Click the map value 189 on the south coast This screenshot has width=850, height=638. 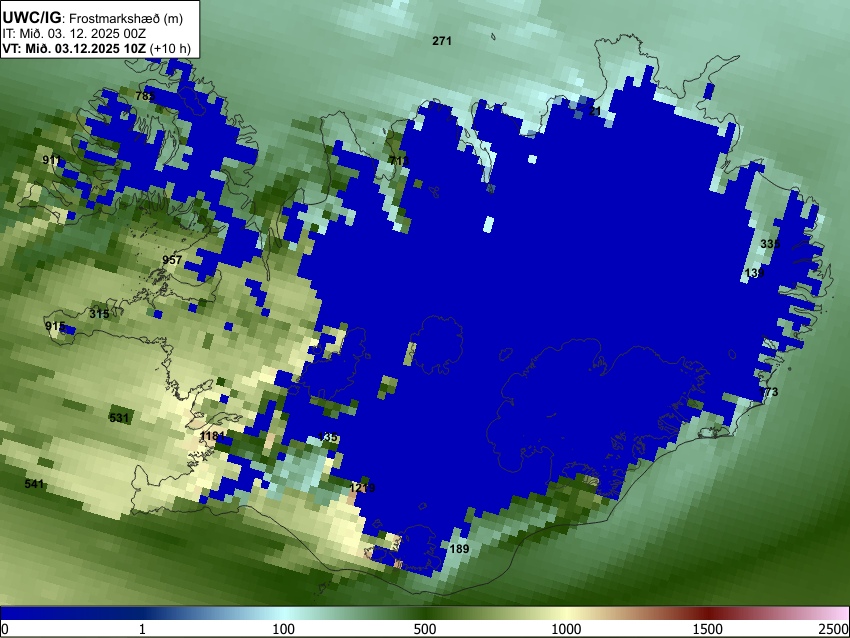click(x=459, y=549)
